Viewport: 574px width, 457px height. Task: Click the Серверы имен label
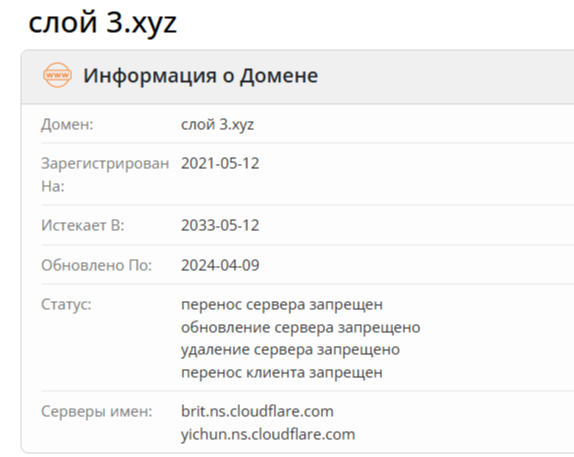[97, 412]
